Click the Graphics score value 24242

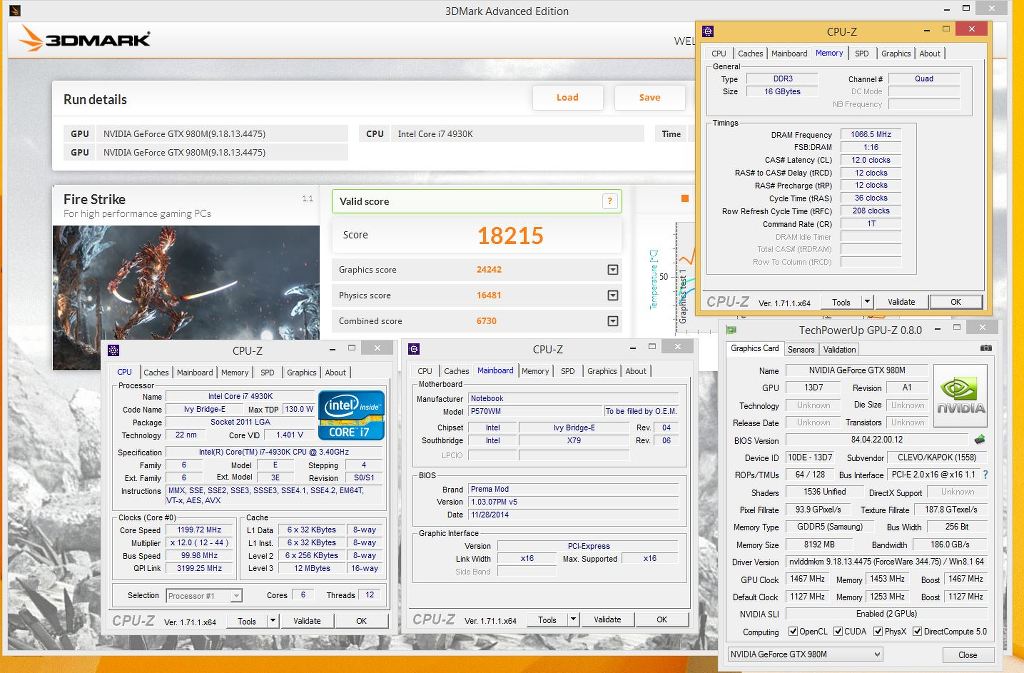click(489, 270)
